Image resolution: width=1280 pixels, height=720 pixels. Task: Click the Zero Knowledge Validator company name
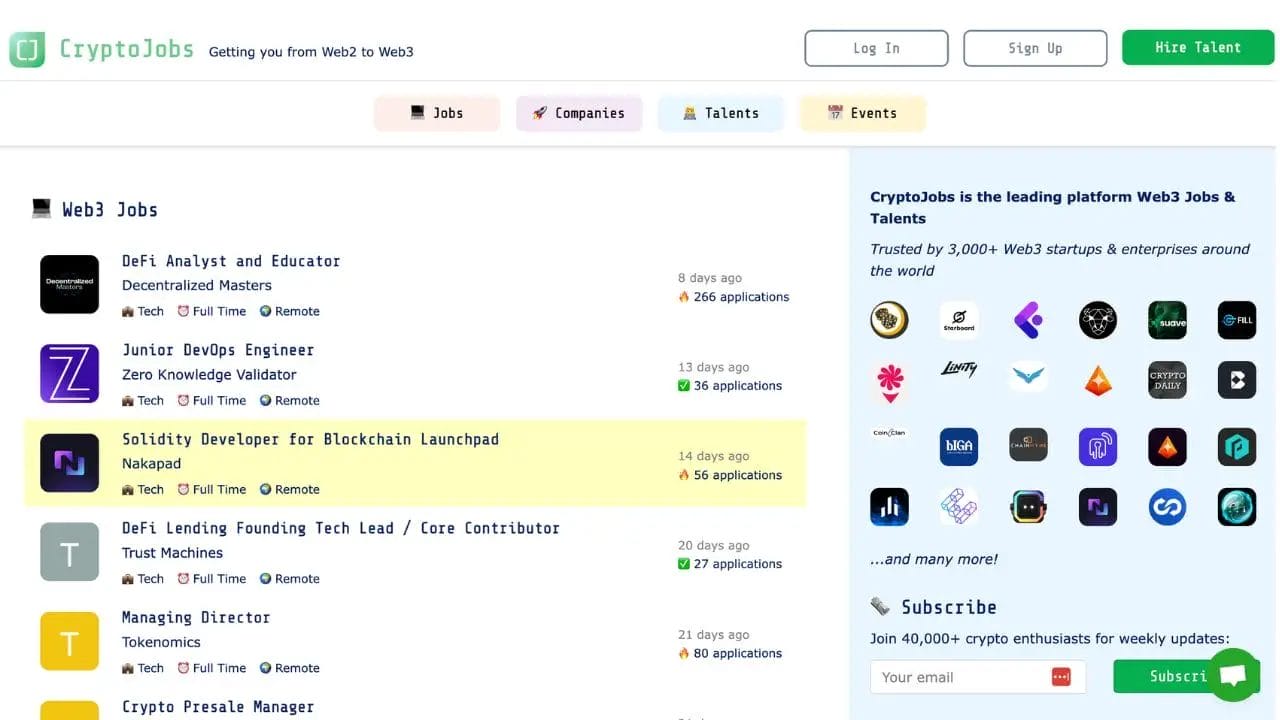point(209,374)
